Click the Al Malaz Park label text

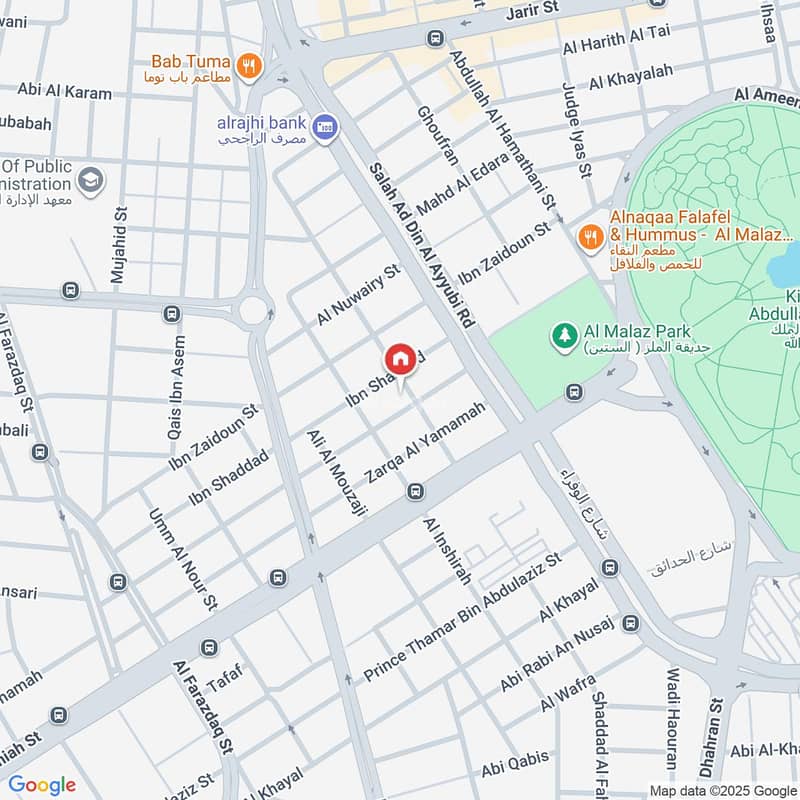pyautogui.click(x=637, y=331)
